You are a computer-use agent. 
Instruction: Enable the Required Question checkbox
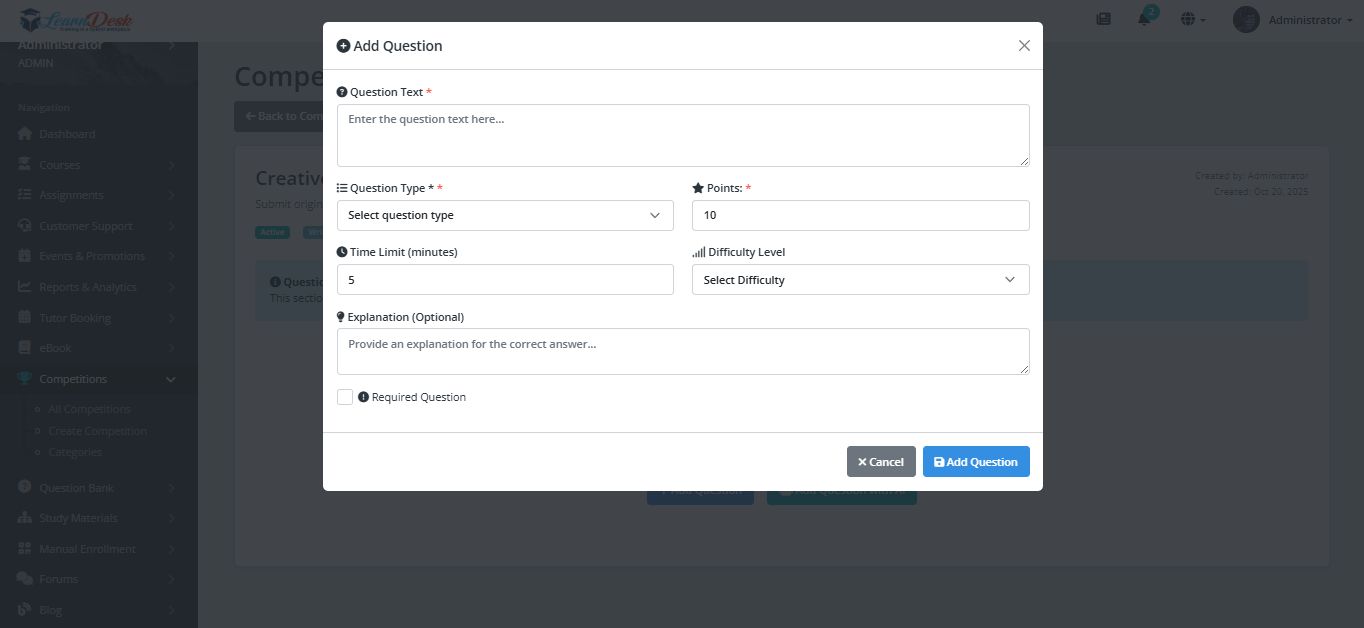point(345,397)
